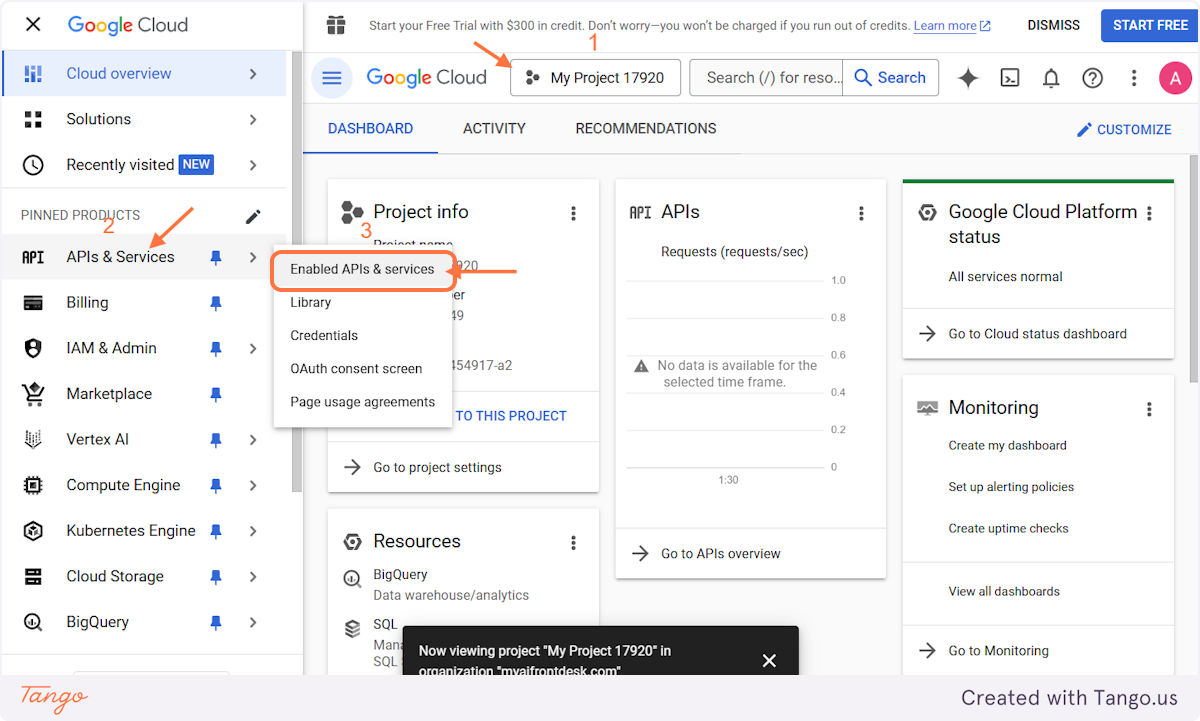Viewport: 1200px width, 721px height.
Task: Open the Resources card three-dot menu
Action: pyautogui.click(x=574, y=542)
